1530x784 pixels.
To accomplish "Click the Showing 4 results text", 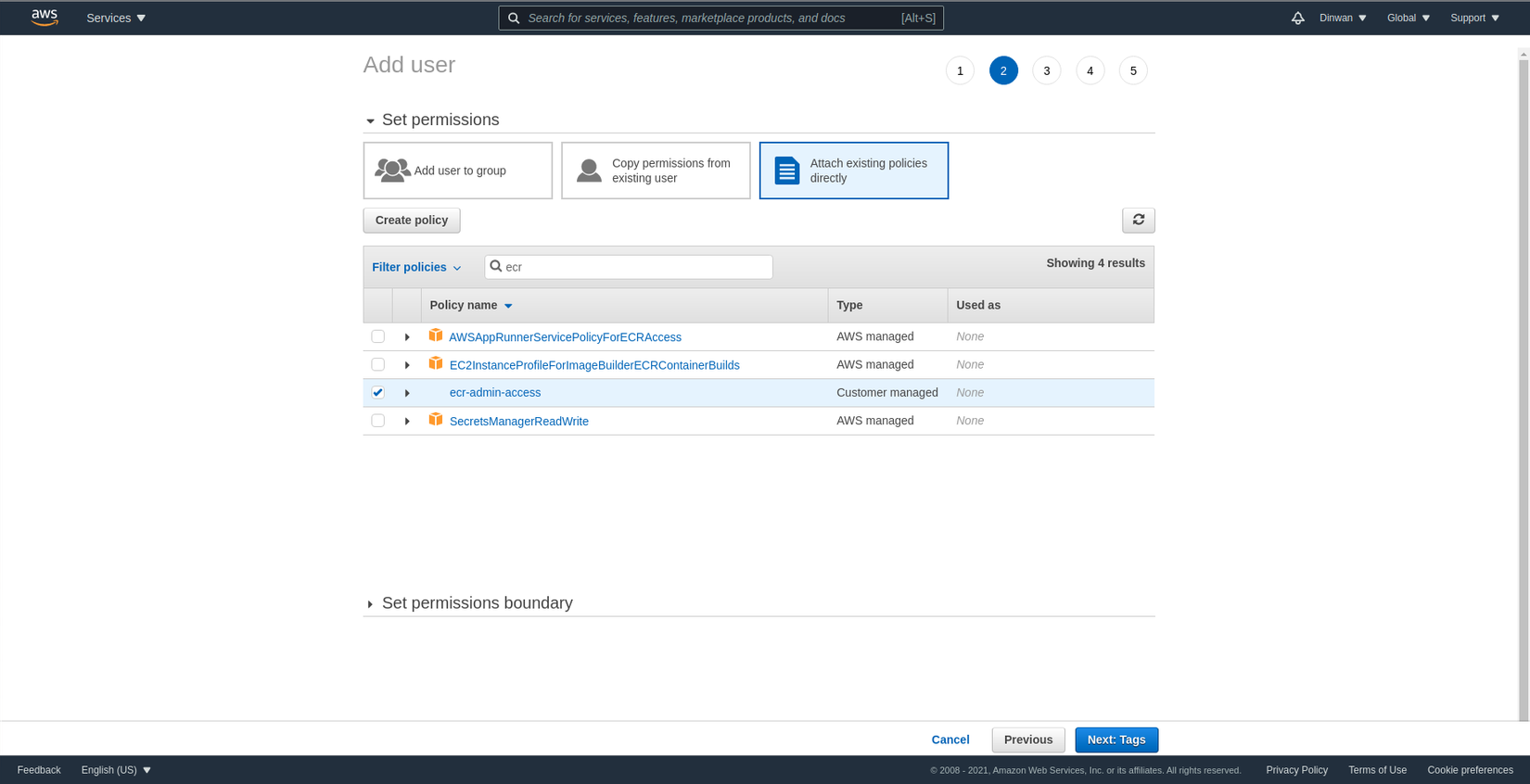I will (1096, 263).
